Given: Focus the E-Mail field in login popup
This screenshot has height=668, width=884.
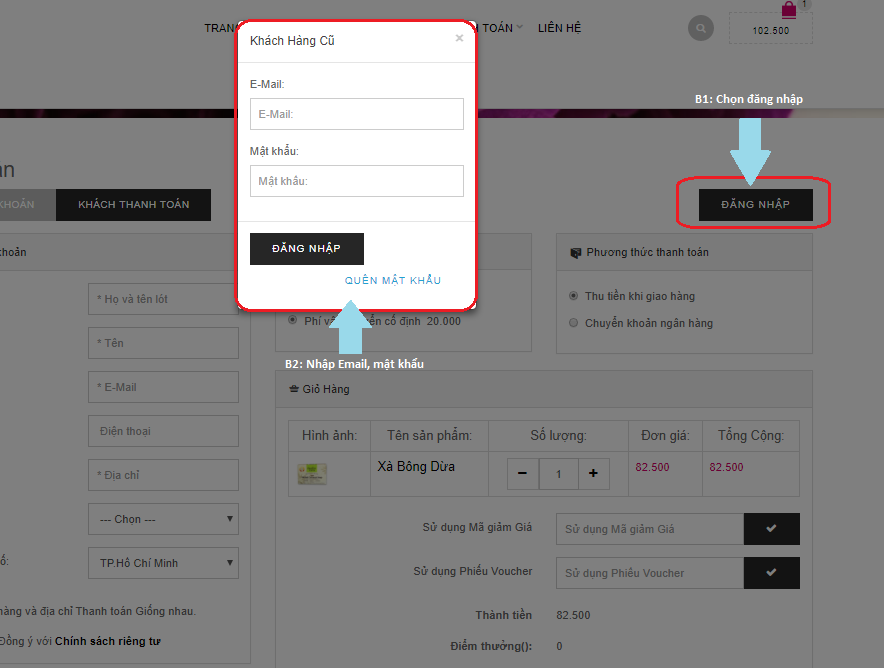Looking at the screenshot, I should point(357,114).
